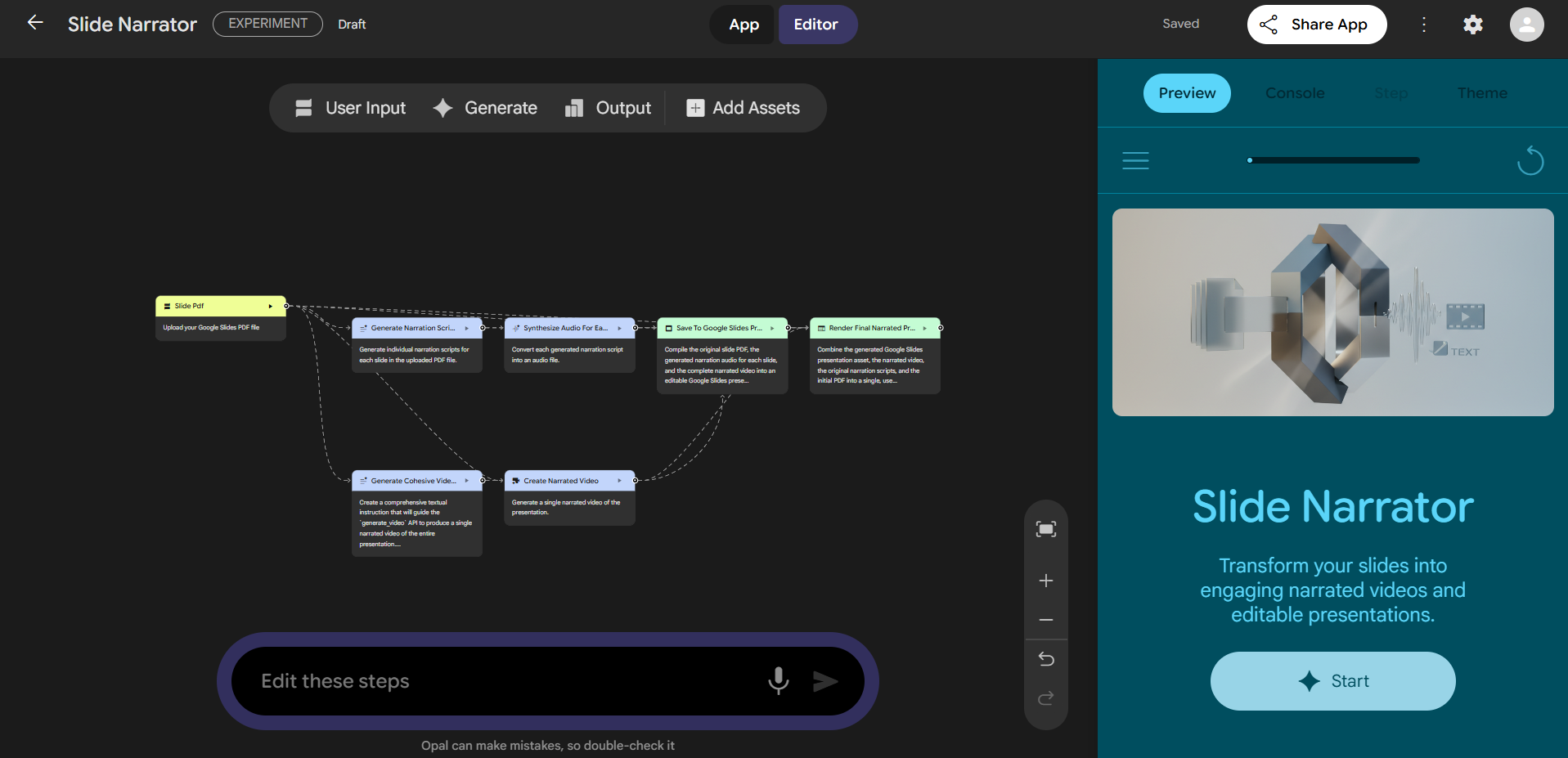Viewport: 1568px width, 758px height.
Task: Click the back arrow icon
Action: pyautogui.click(x=34, y=23)
